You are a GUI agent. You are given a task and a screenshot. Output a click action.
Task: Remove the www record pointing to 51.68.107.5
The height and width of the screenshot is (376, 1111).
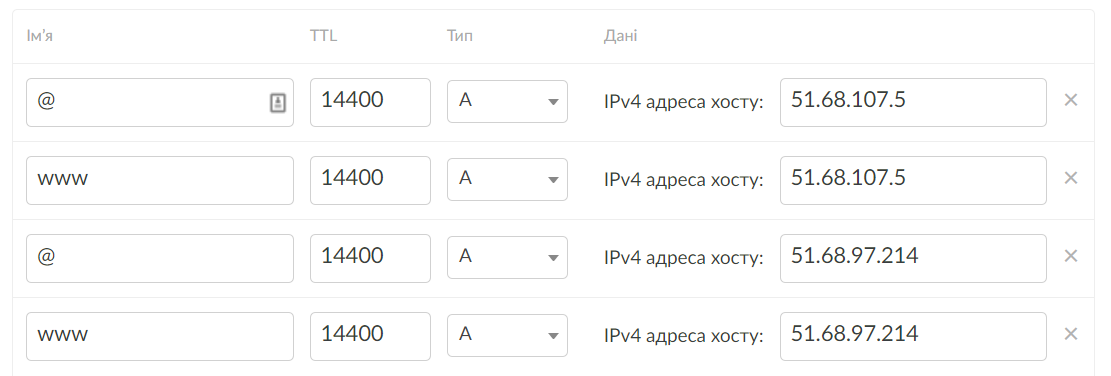click(x=1071, y=178)
